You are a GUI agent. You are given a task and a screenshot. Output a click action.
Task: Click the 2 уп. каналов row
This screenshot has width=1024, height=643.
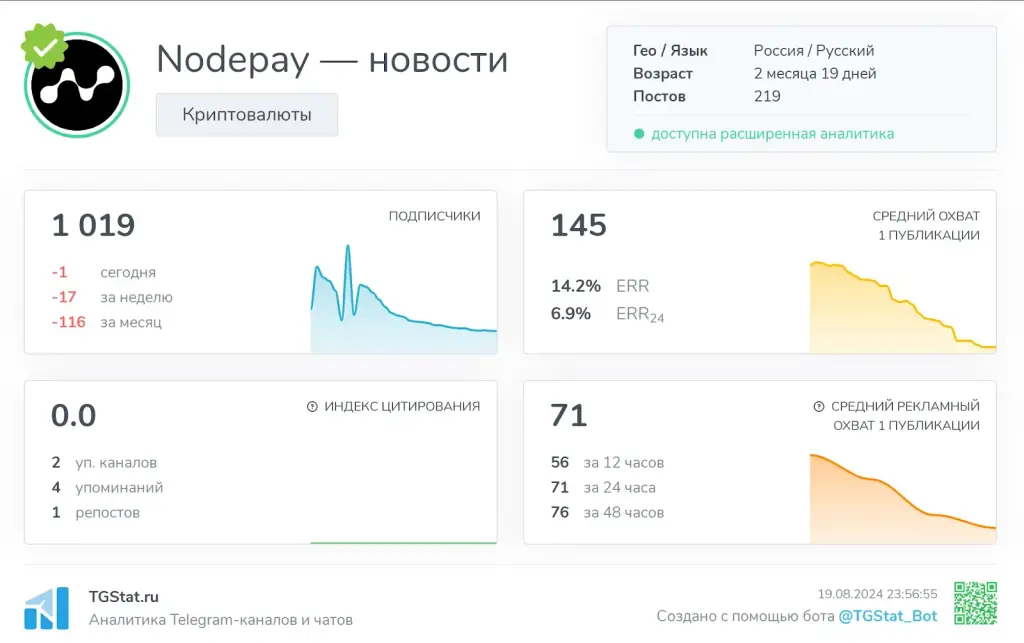click(104, 463)
